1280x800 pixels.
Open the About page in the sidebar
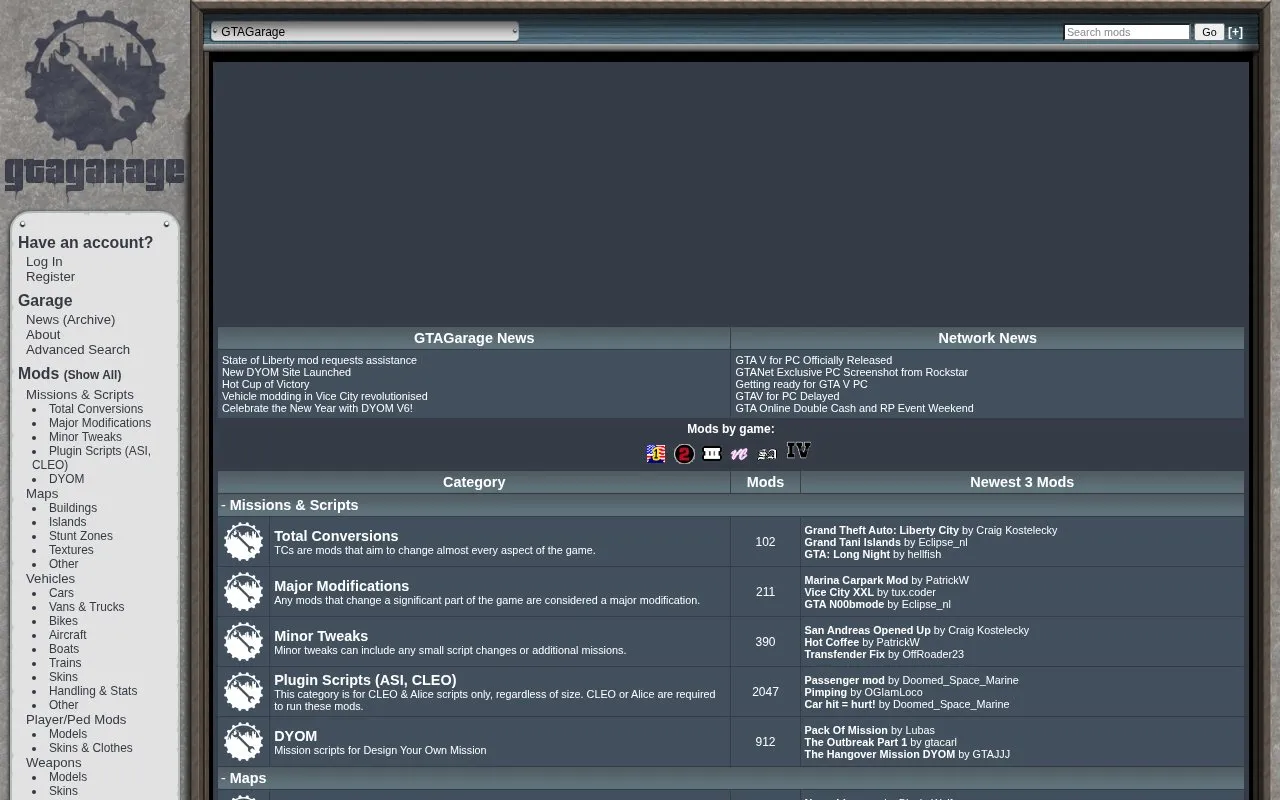click(43, 335)
